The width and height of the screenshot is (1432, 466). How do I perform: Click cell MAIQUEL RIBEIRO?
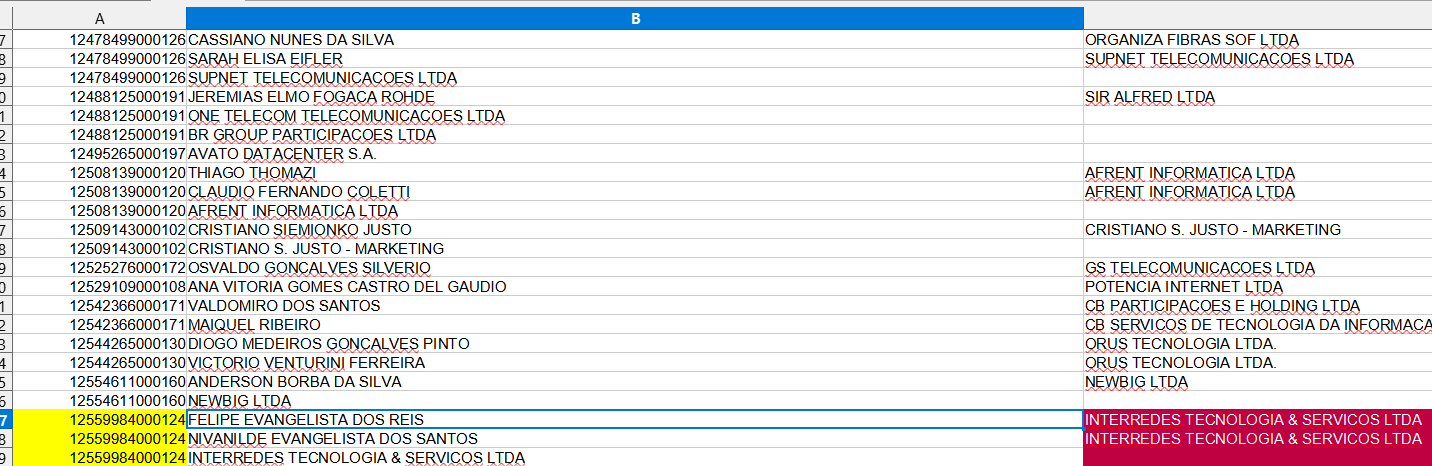(635, 325)
